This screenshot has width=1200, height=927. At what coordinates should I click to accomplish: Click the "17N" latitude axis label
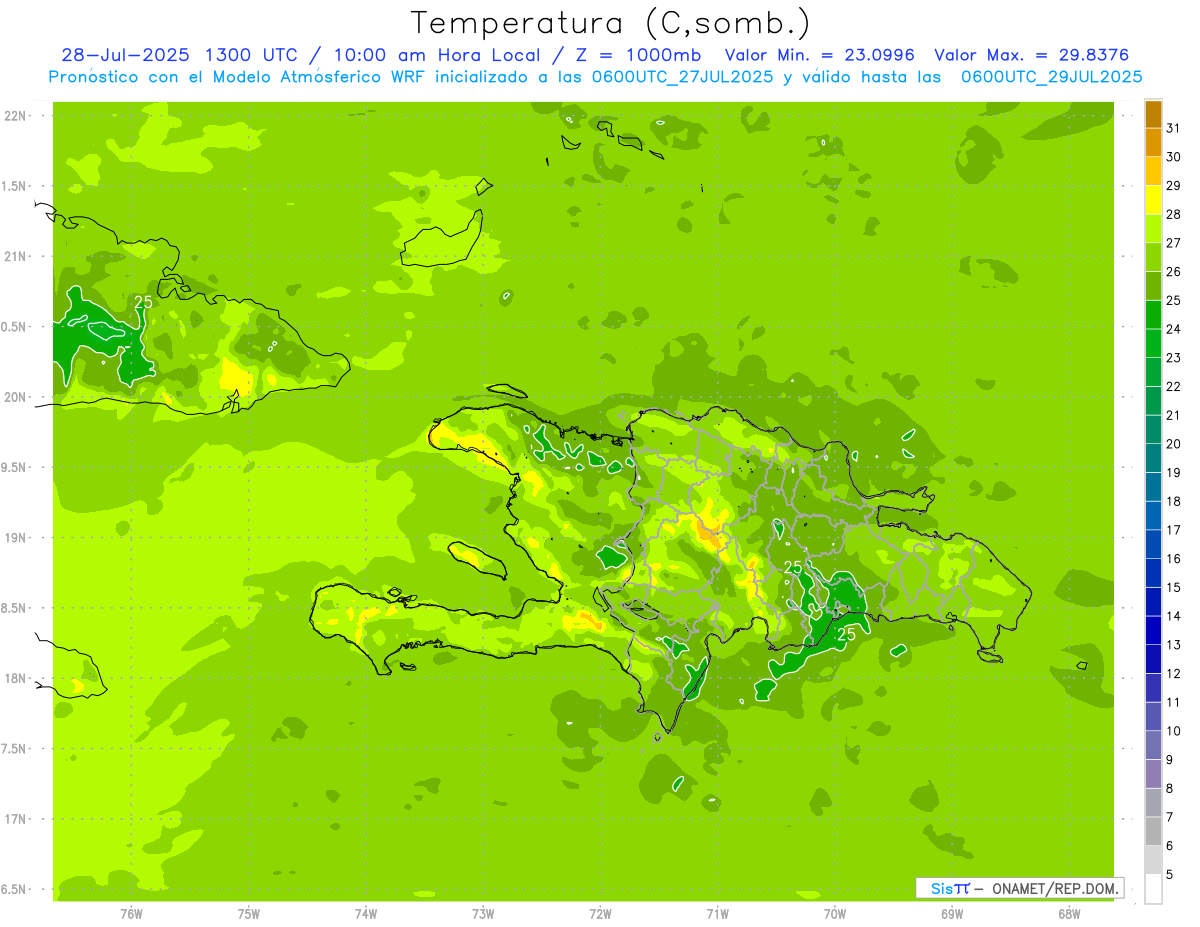[16, 820]
